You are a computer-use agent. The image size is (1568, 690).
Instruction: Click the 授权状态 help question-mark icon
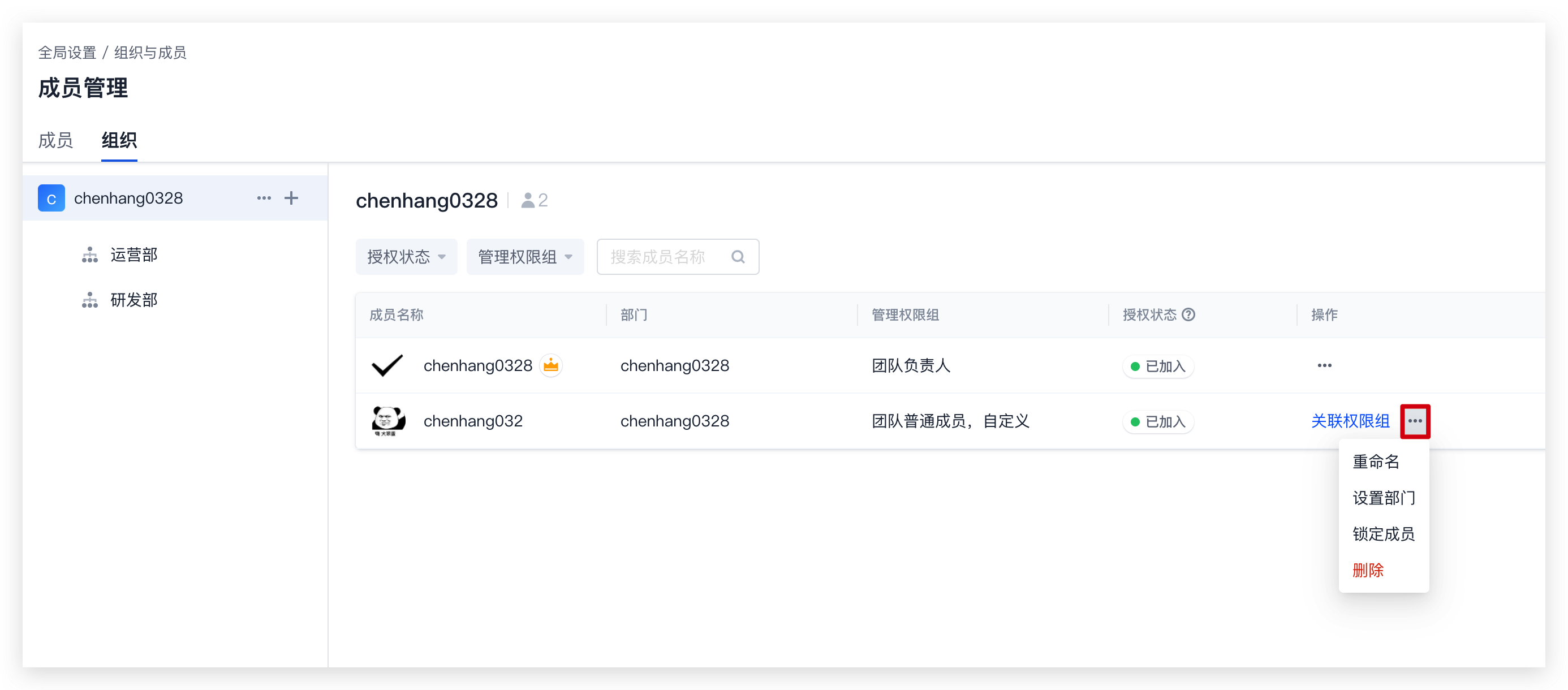pyautogui.click(x=1188, y=314)
